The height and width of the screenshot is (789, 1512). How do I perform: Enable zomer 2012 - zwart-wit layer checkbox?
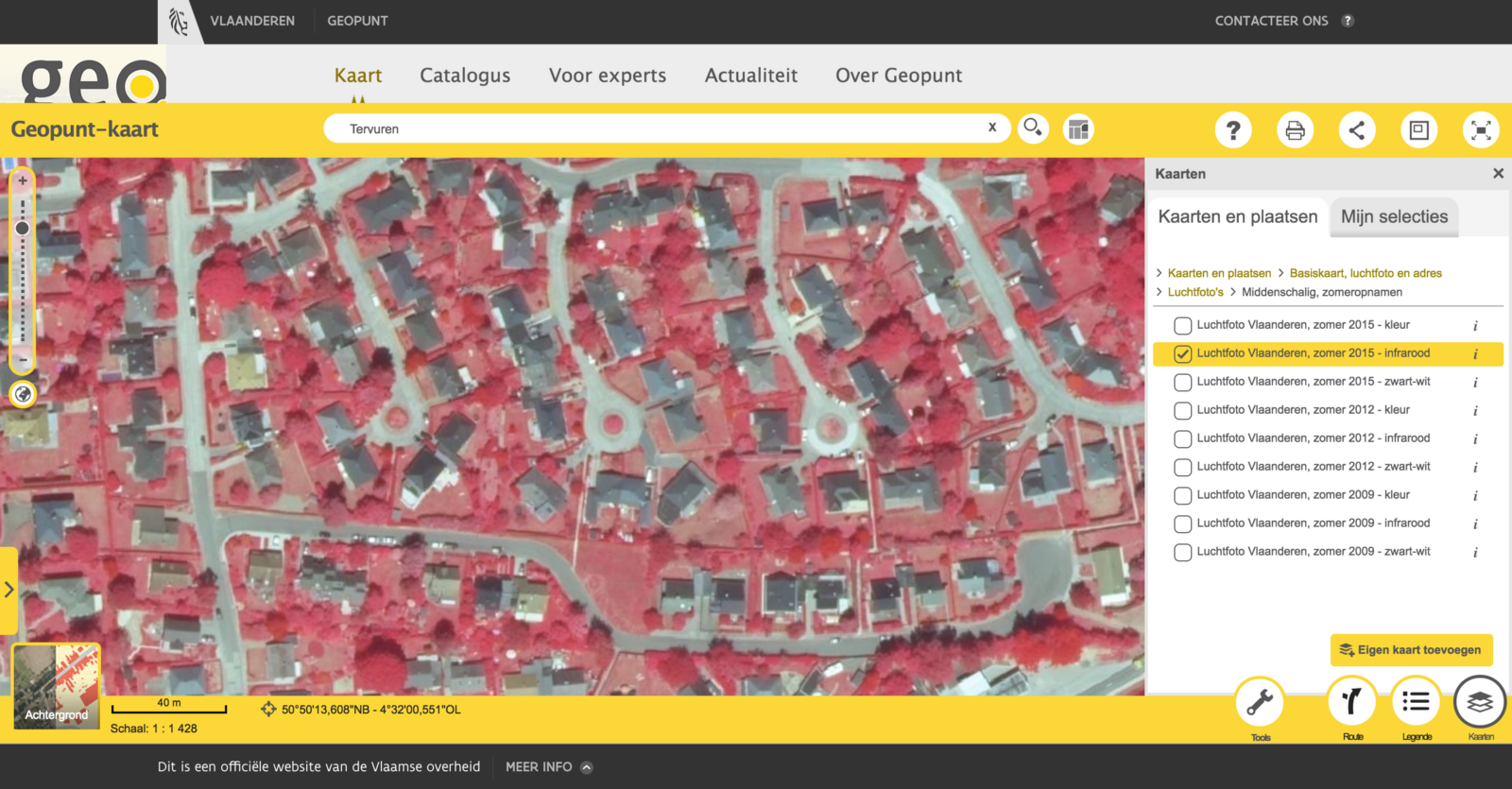[x=1182, y=468]
